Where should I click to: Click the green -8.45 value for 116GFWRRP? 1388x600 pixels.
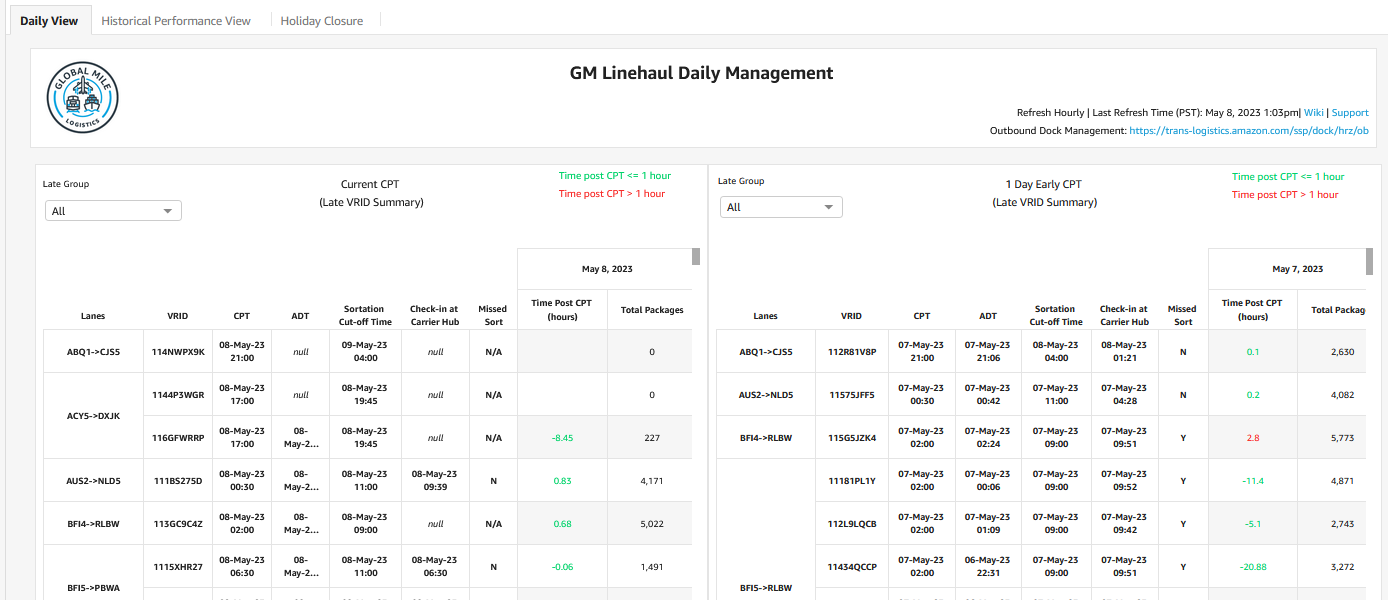tap(562, 437)
